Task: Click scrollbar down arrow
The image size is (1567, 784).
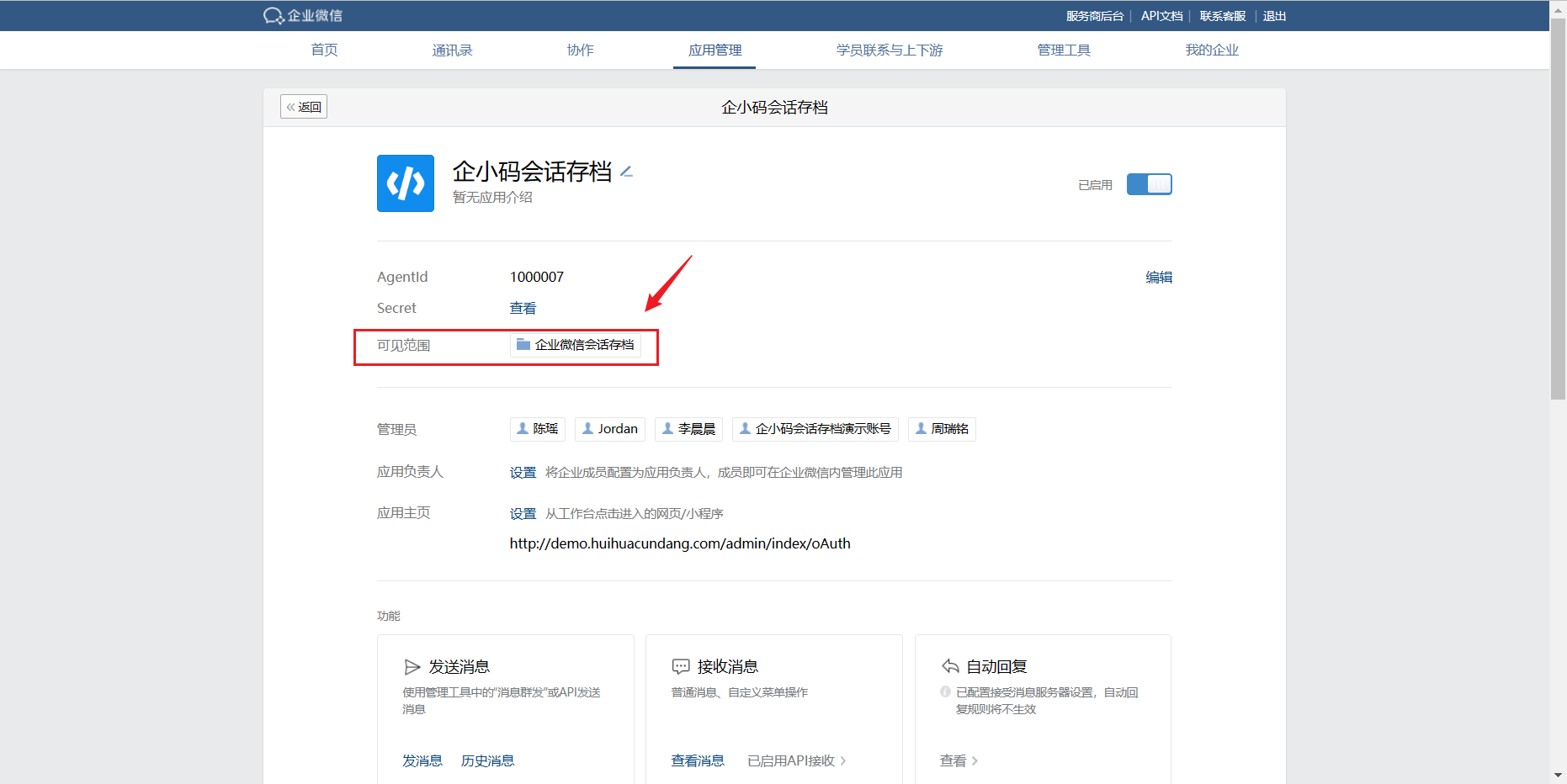Action: (x=1558, y=775)
